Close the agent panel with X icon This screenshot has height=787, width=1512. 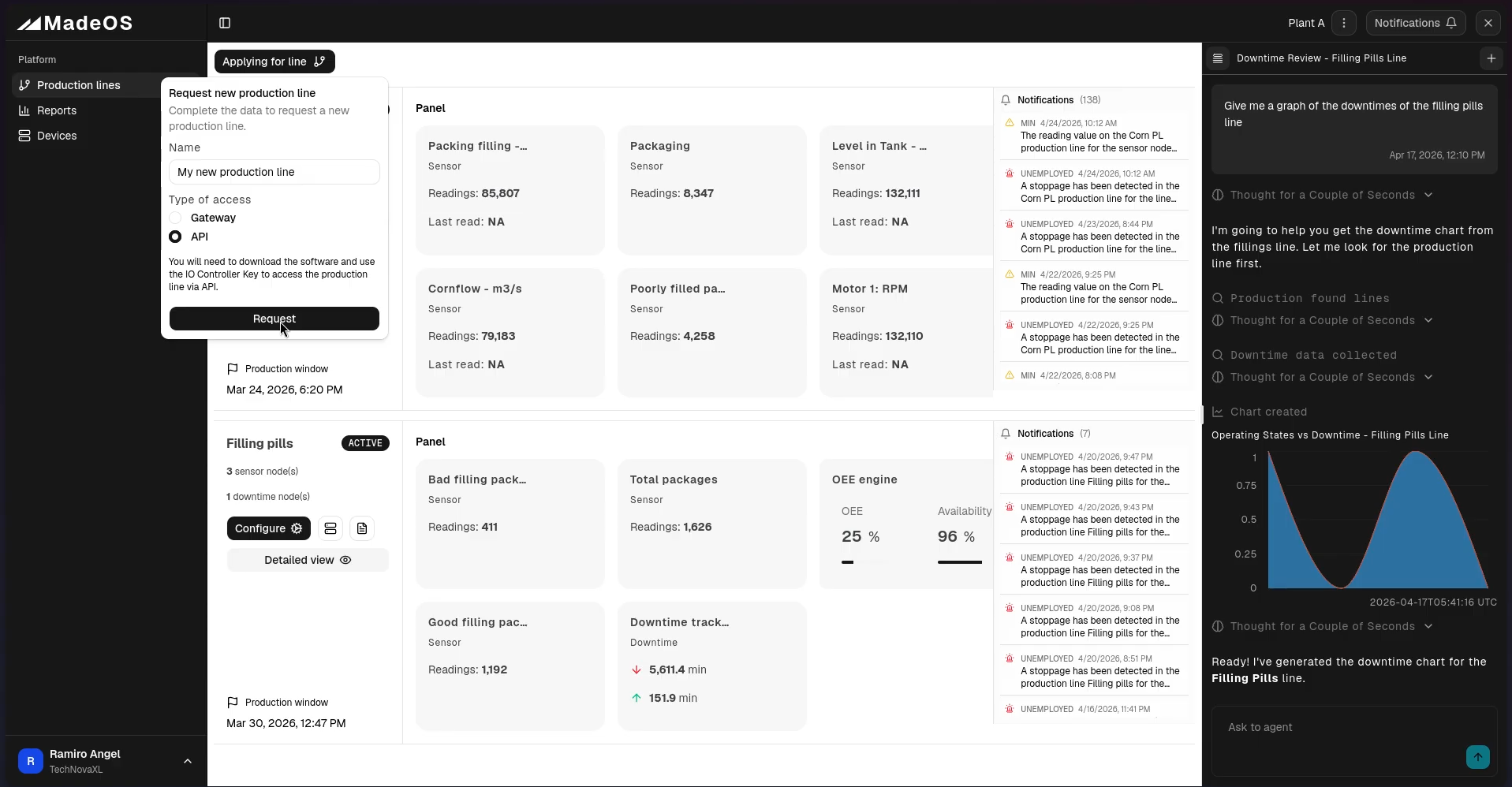click(x=1488, y=23)
